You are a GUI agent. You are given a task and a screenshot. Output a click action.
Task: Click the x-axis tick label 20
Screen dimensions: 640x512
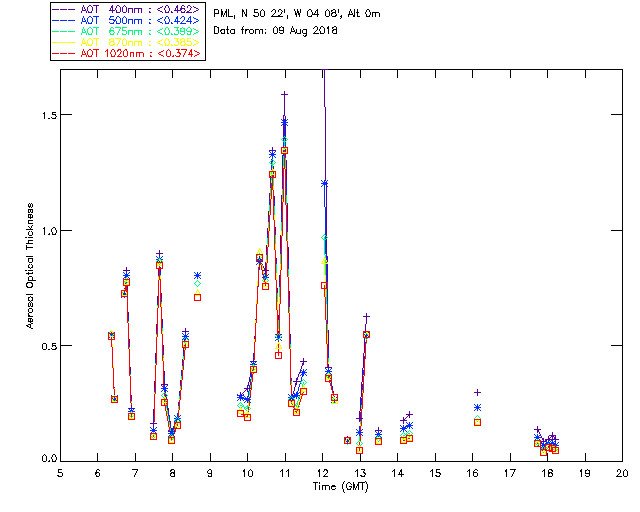point(622,473)
